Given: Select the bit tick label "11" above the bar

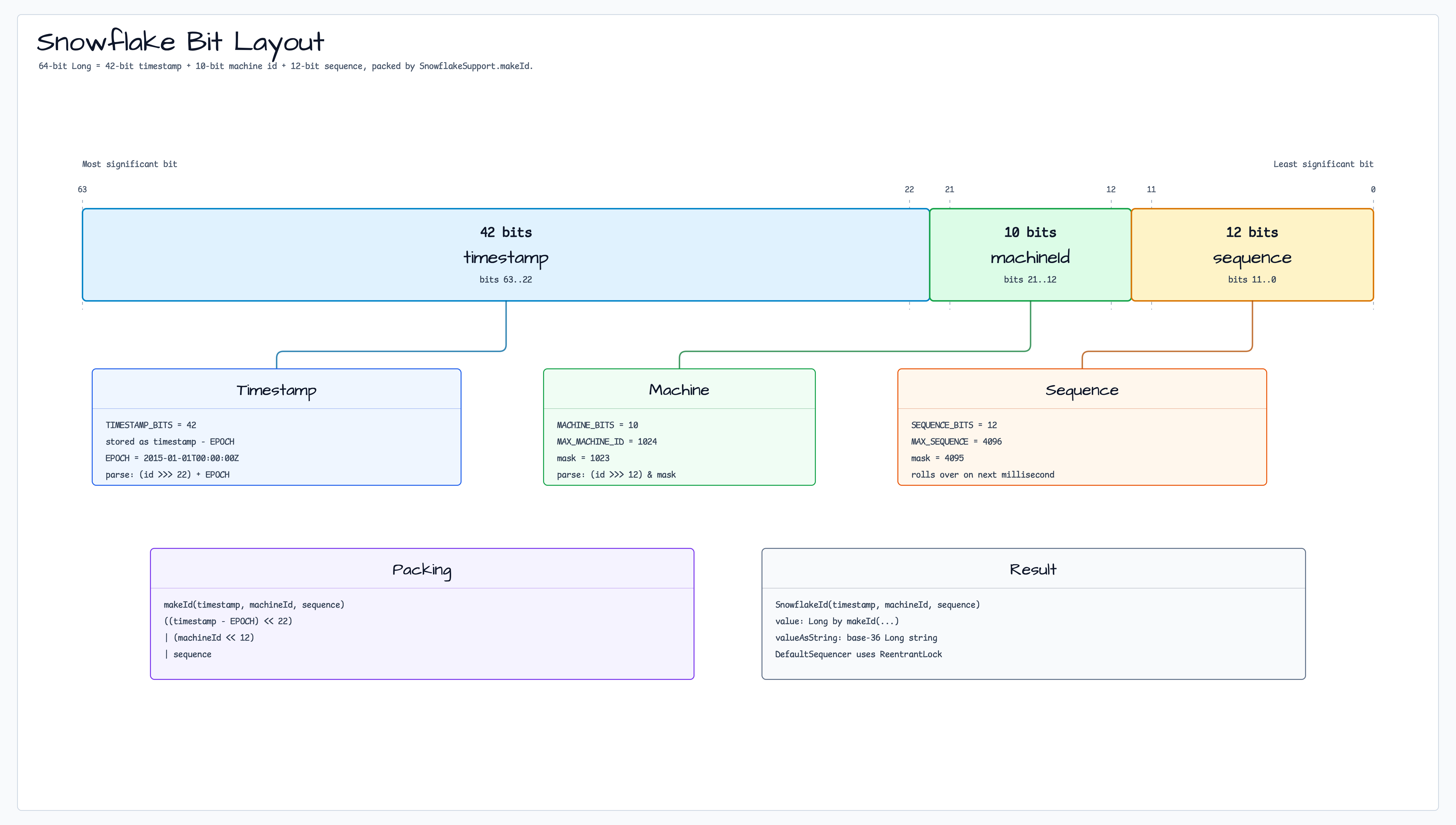Looking at the screenshot, I should point(1151,189).
